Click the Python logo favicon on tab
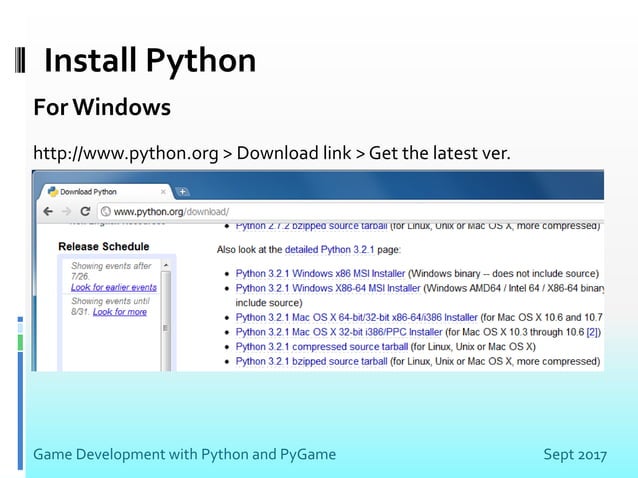638x478 pixels. [x=52, y=192]
